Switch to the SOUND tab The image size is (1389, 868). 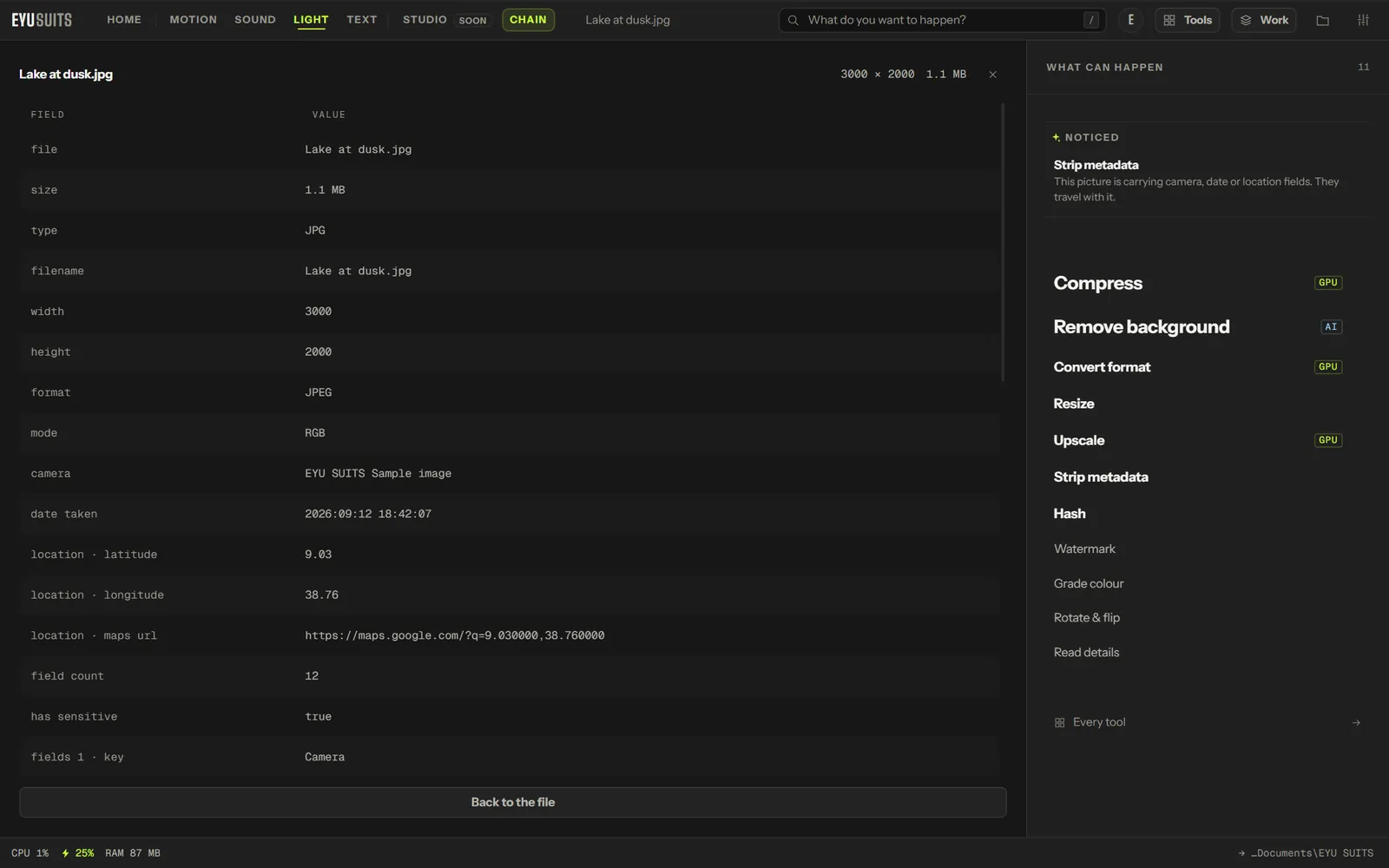click(255, 20)
